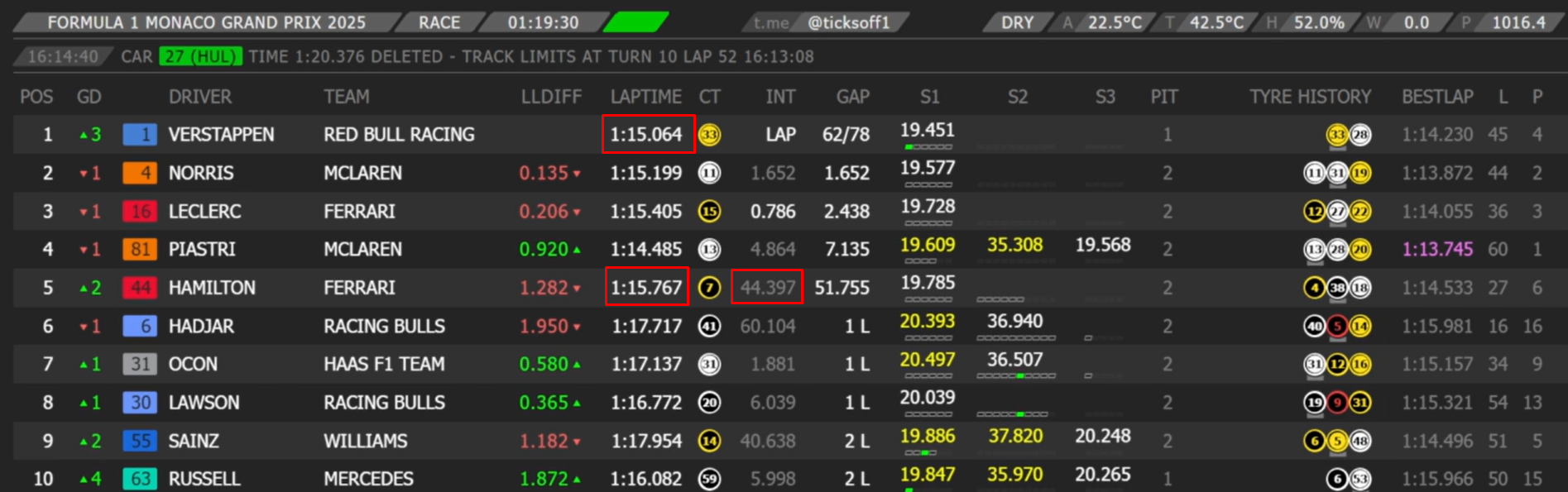
Task: Select the RACE session tab
Action: [x=439, y=22]
